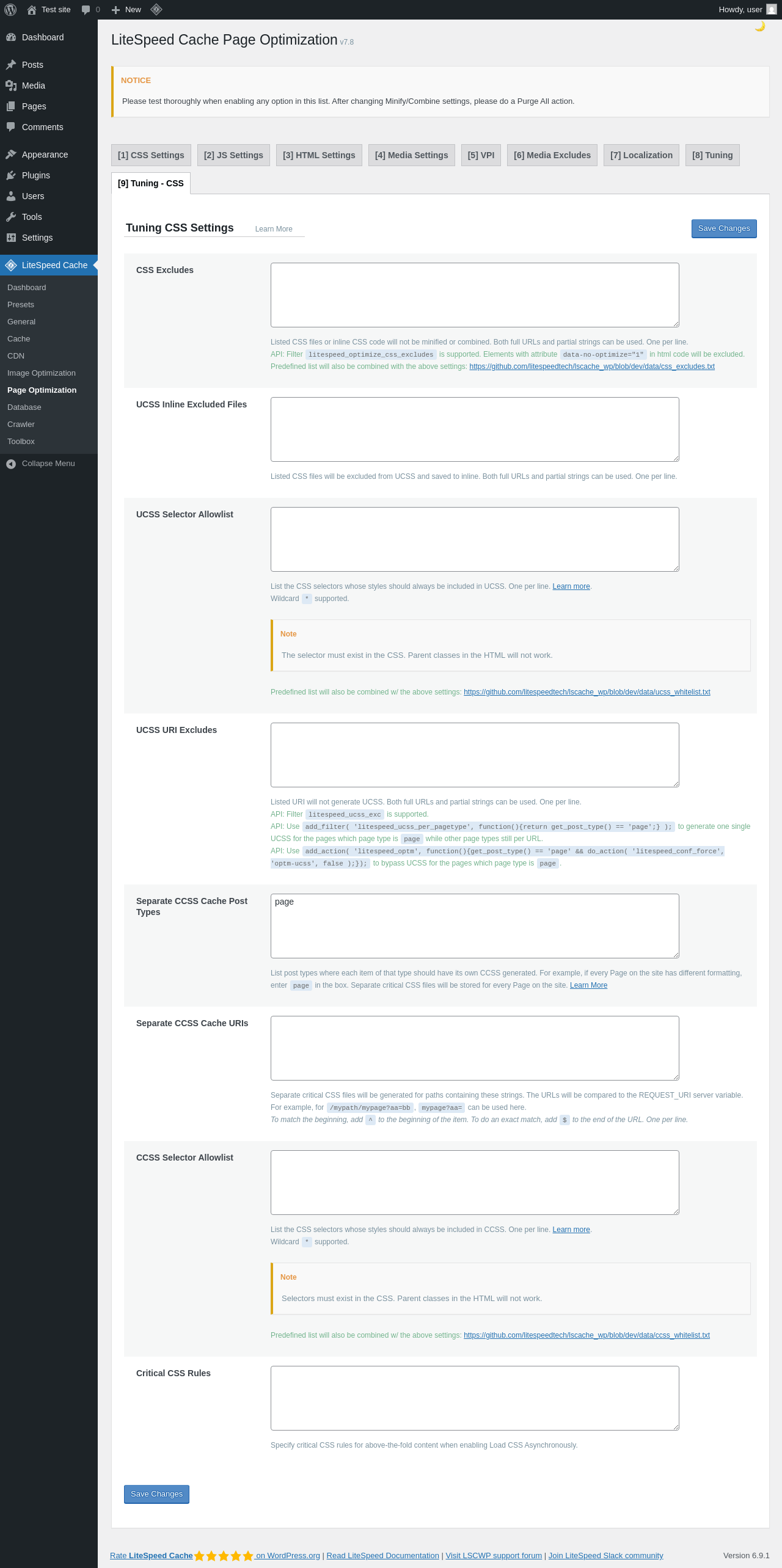This screenshot has height=1568, width=782.
Task: Open the New content dropdown
Action: 126,10
